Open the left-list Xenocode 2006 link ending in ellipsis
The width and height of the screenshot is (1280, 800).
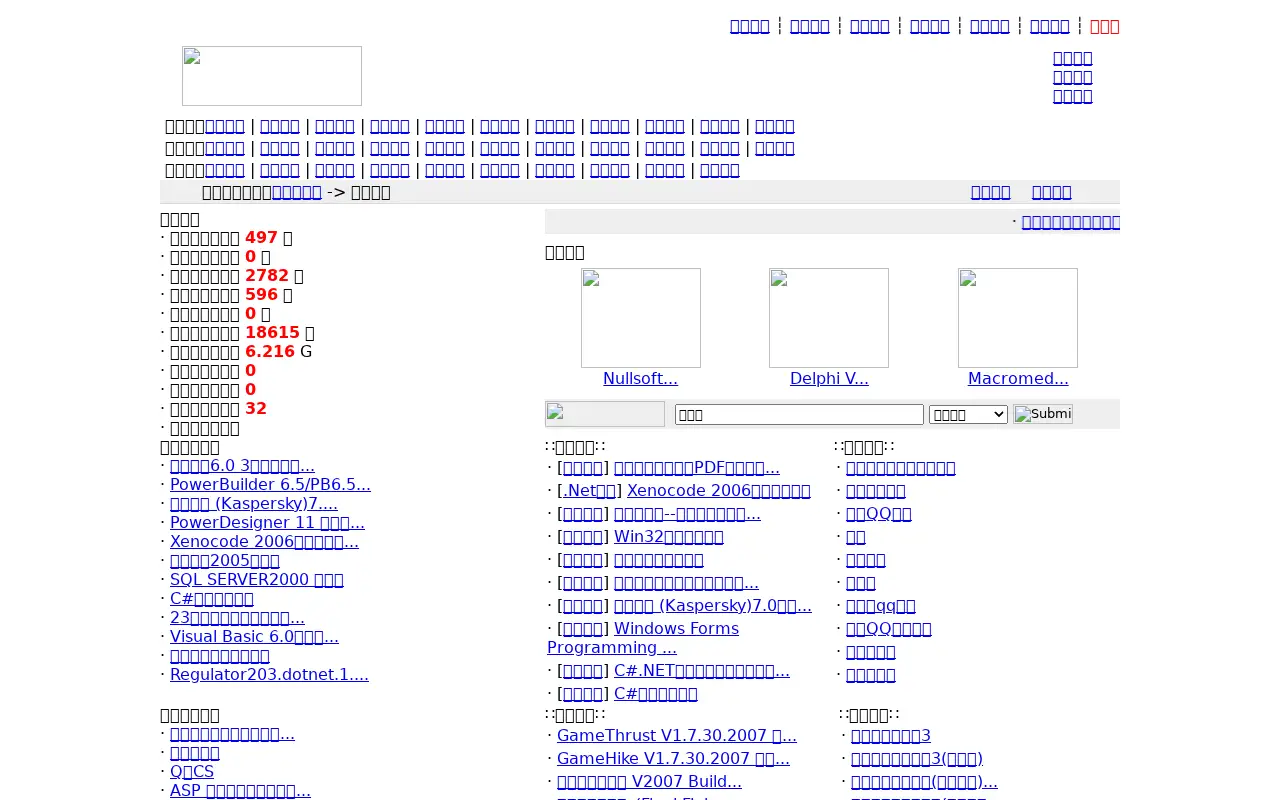(x=264, y=541)
